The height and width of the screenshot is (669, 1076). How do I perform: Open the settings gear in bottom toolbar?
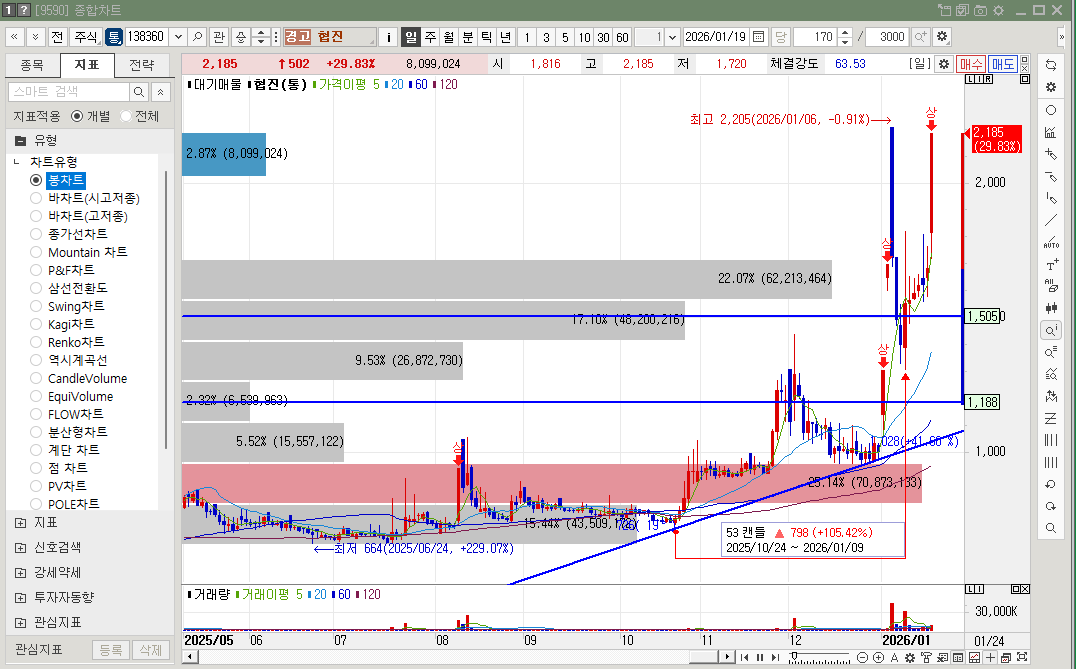tap(910, 657)
